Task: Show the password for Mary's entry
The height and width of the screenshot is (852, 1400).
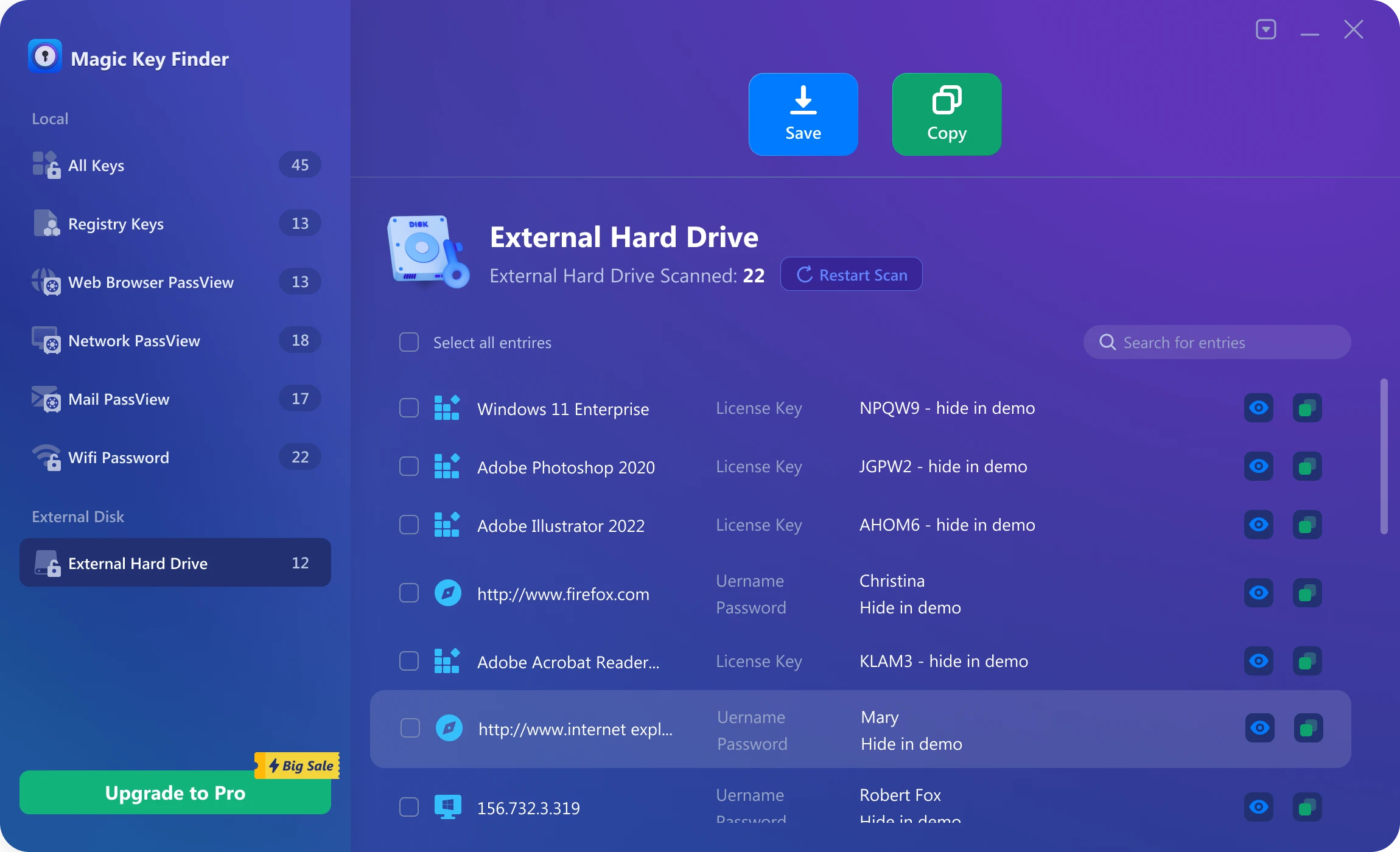Action: (1259, 728)
